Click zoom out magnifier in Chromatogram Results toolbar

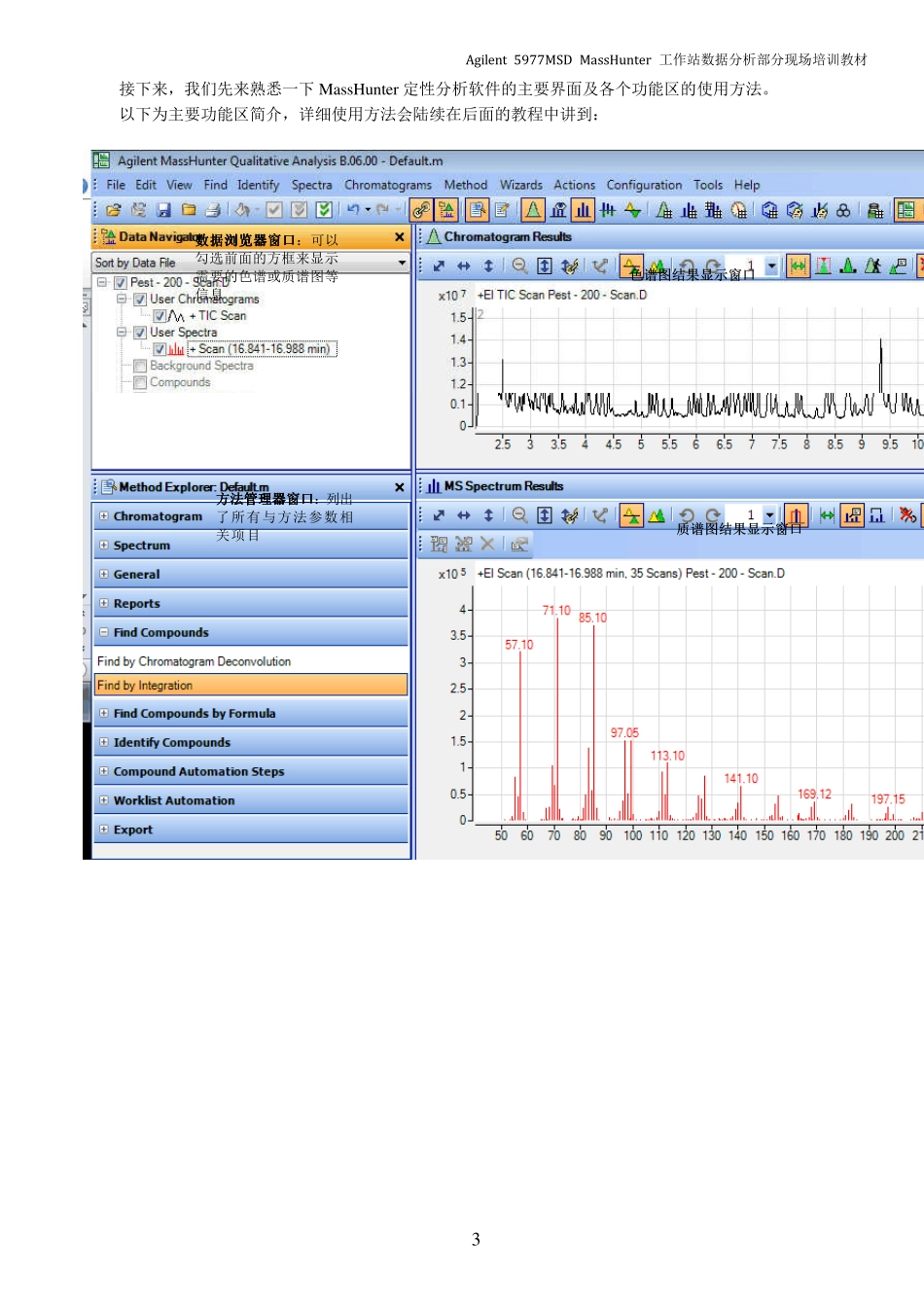[x=519, y=266]
